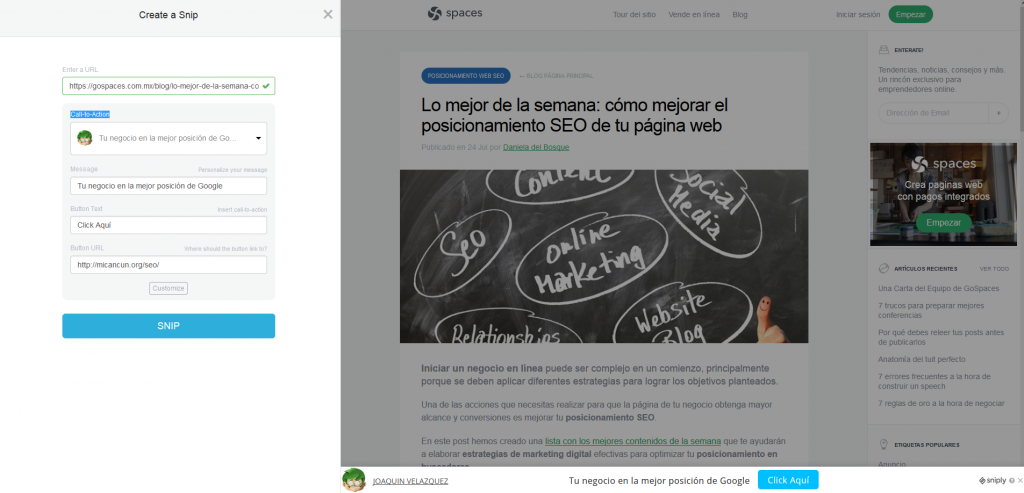Click the SNIP button

(x=168, y=326)
